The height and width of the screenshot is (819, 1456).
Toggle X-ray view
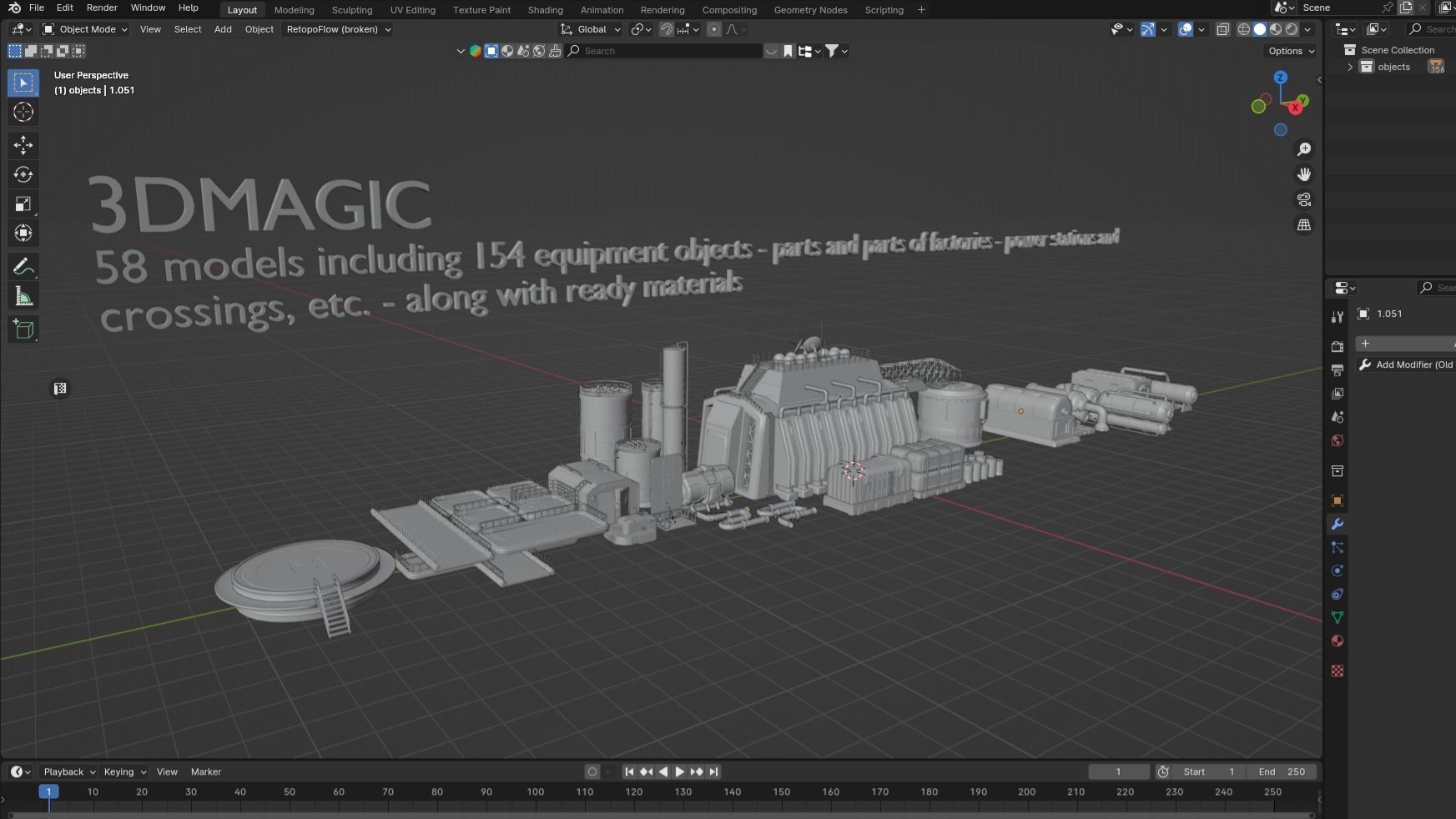1222,29
